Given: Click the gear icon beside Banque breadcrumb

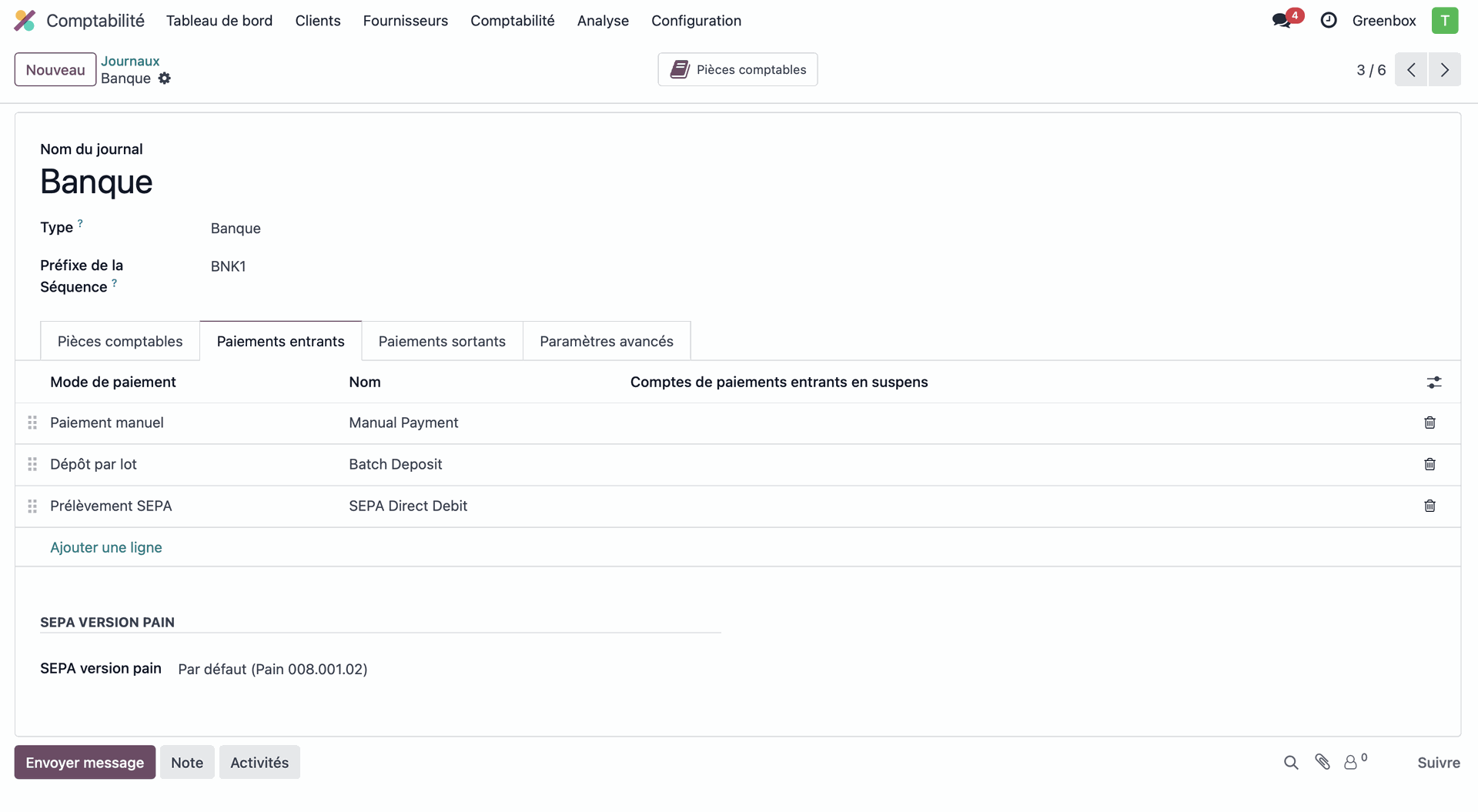Looking at the screenshot, I should pyautogui.click(x=165, y=79).
